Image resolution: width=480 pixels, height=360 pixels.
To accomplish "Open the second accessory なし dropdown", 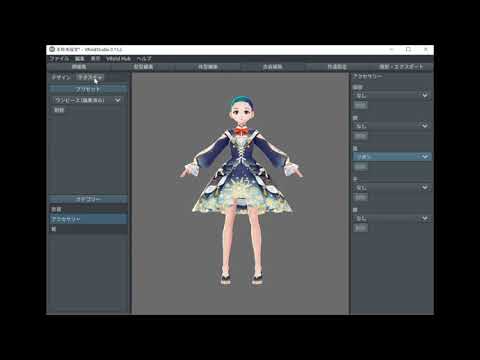I will [392, 126].
